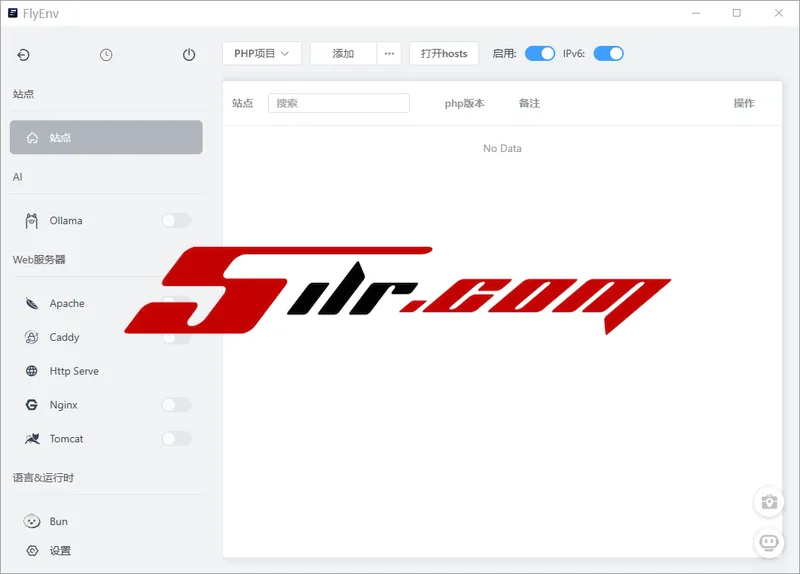The height and width of the screenshot is (574, 800).
Task: Click the 搜索 search input field
Action: [x=339, y=103]
